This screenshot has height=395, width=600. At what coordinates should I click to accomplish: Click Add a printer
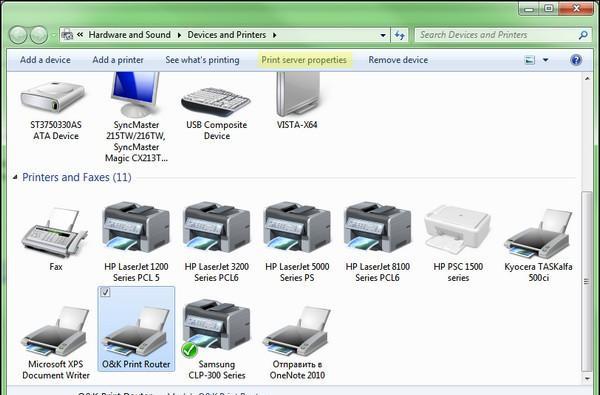(118, 60)
